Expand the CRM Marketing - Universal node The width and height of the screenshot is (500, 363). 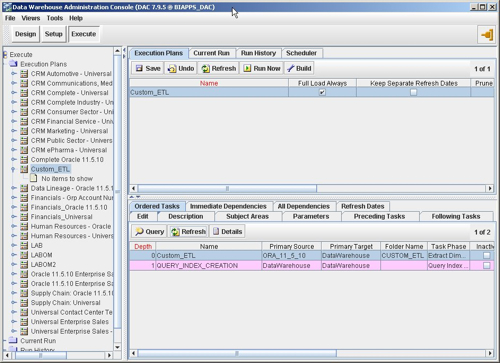(14, 131)
